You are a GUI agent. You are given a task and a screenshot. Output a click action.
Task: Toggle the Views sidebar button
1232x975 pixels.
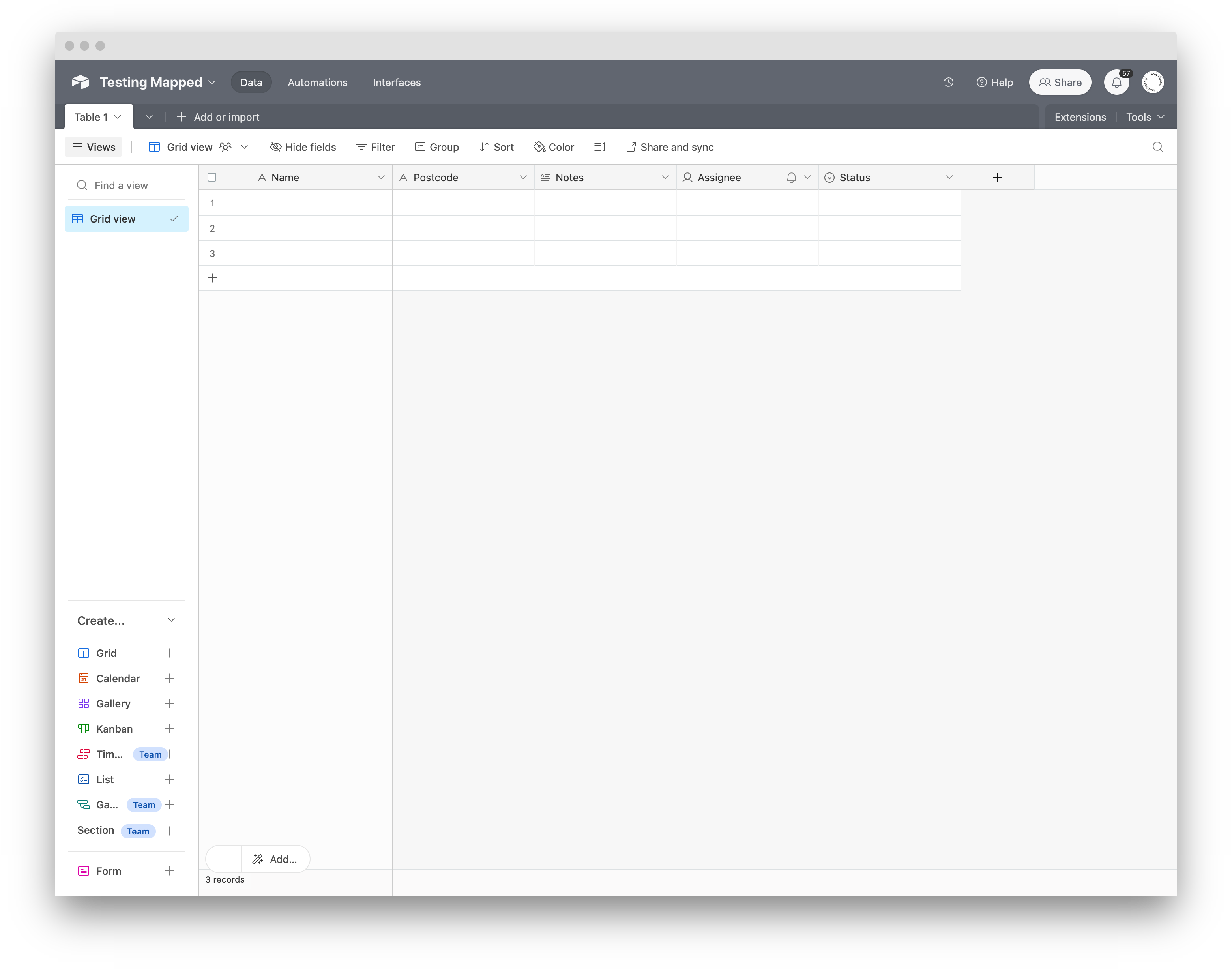coord(94,147)
